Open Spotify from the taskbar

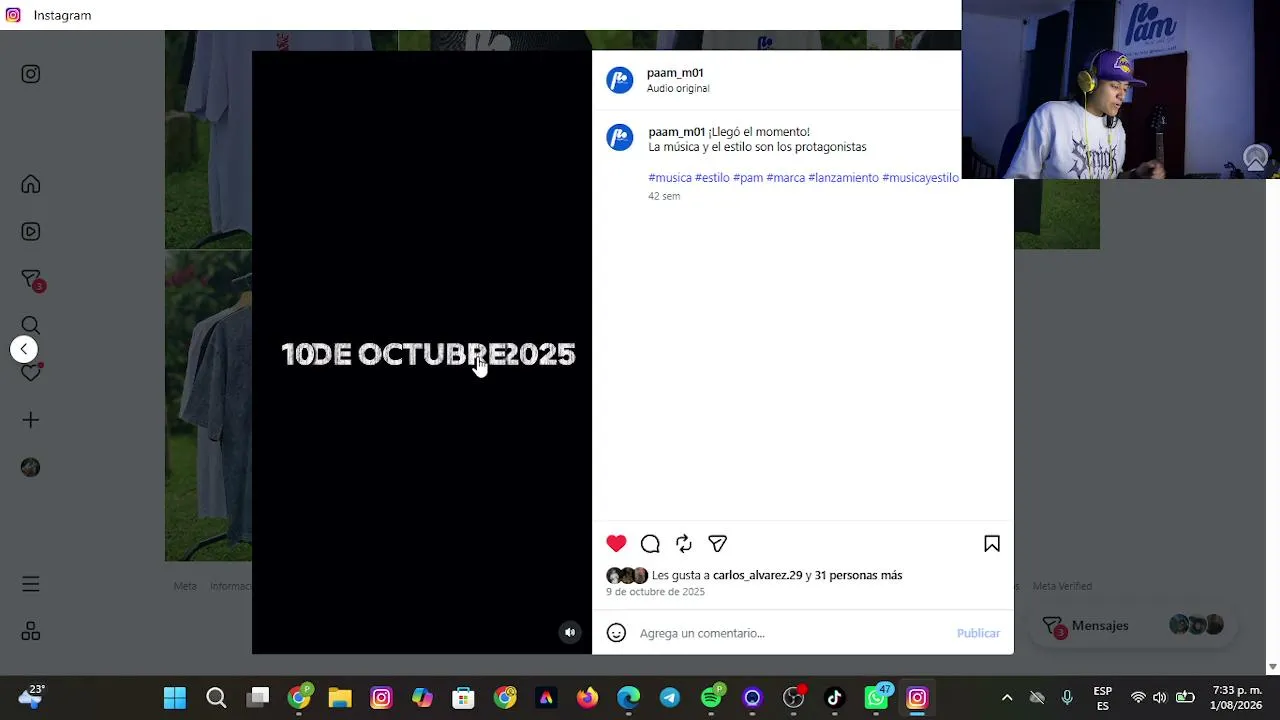712,698
